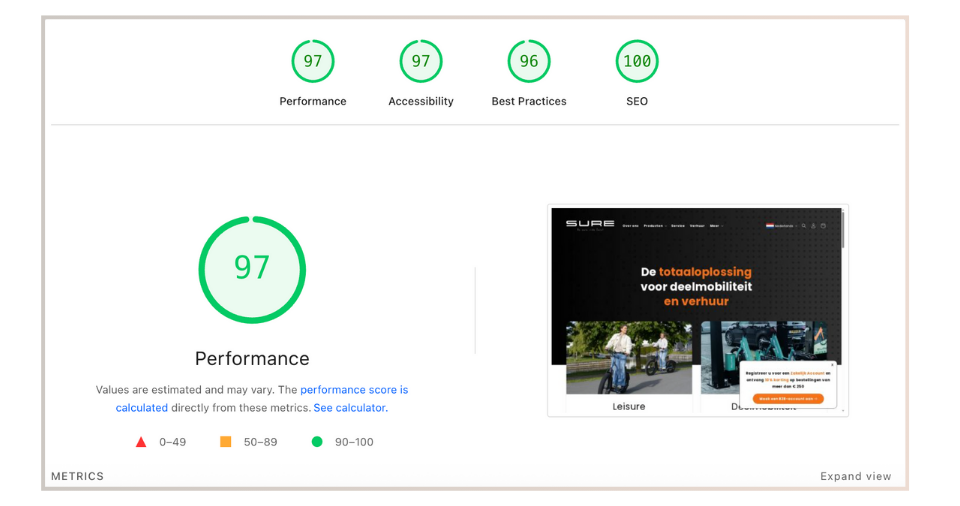
Task: Click the Performance score gauge at the top
Action: click(x=313, y=61)
